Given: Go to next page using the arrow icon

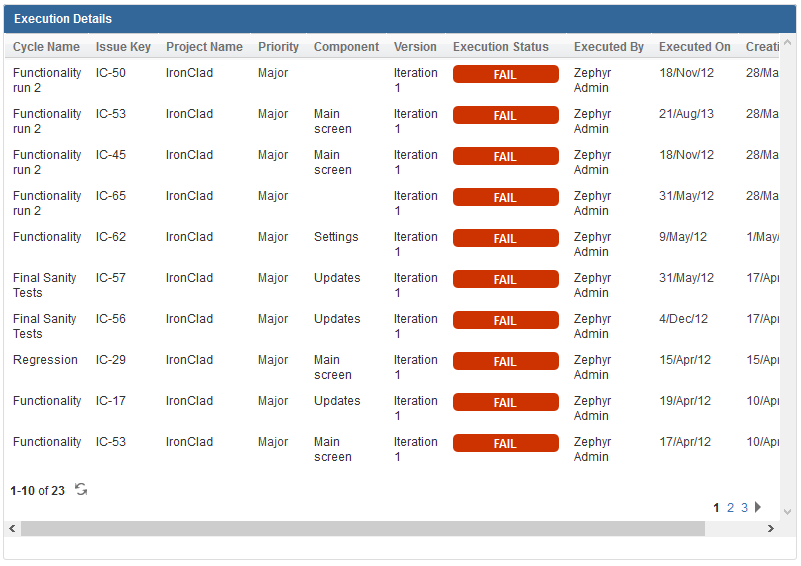Looking at the screenshot, I should click(758, 507).
